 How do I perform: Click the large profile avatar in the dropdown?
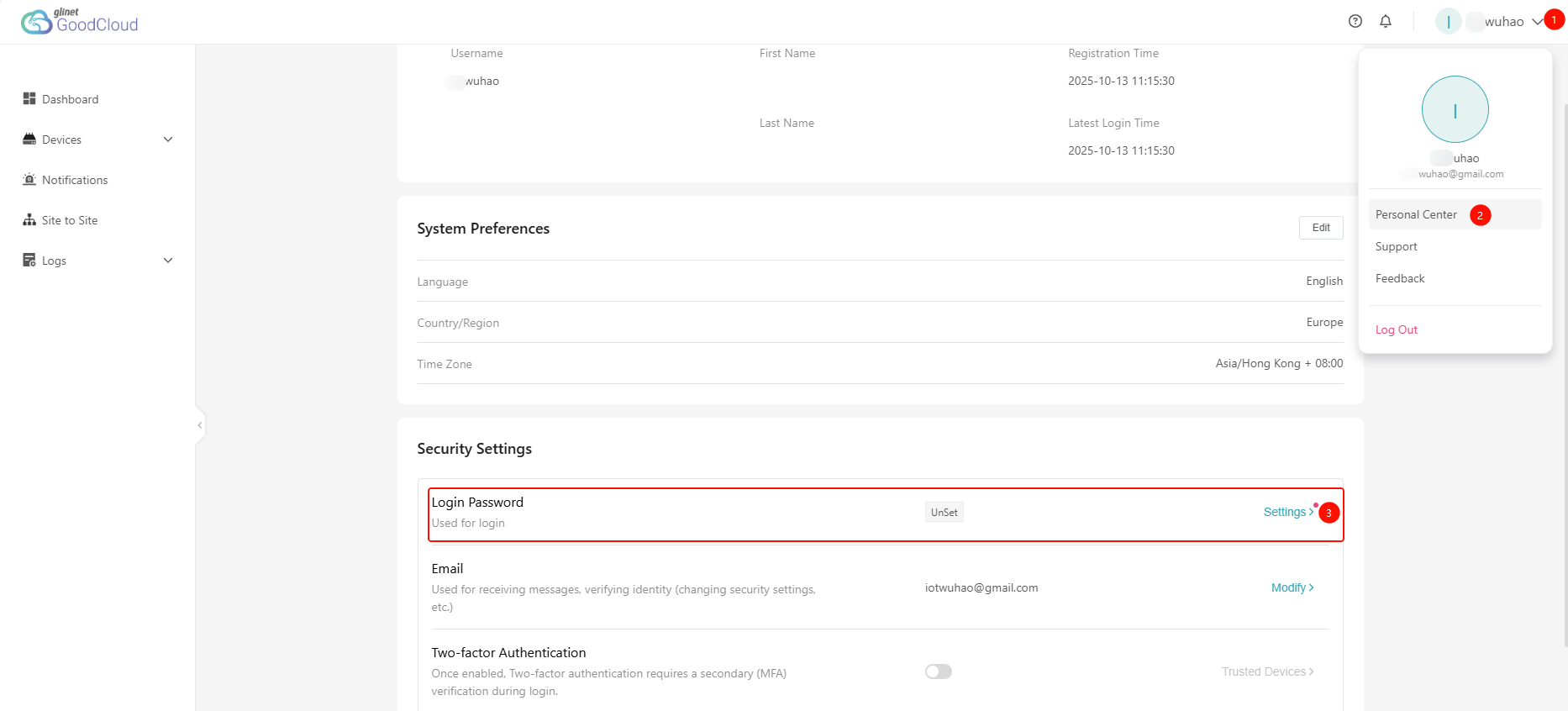click(1455, 109)
